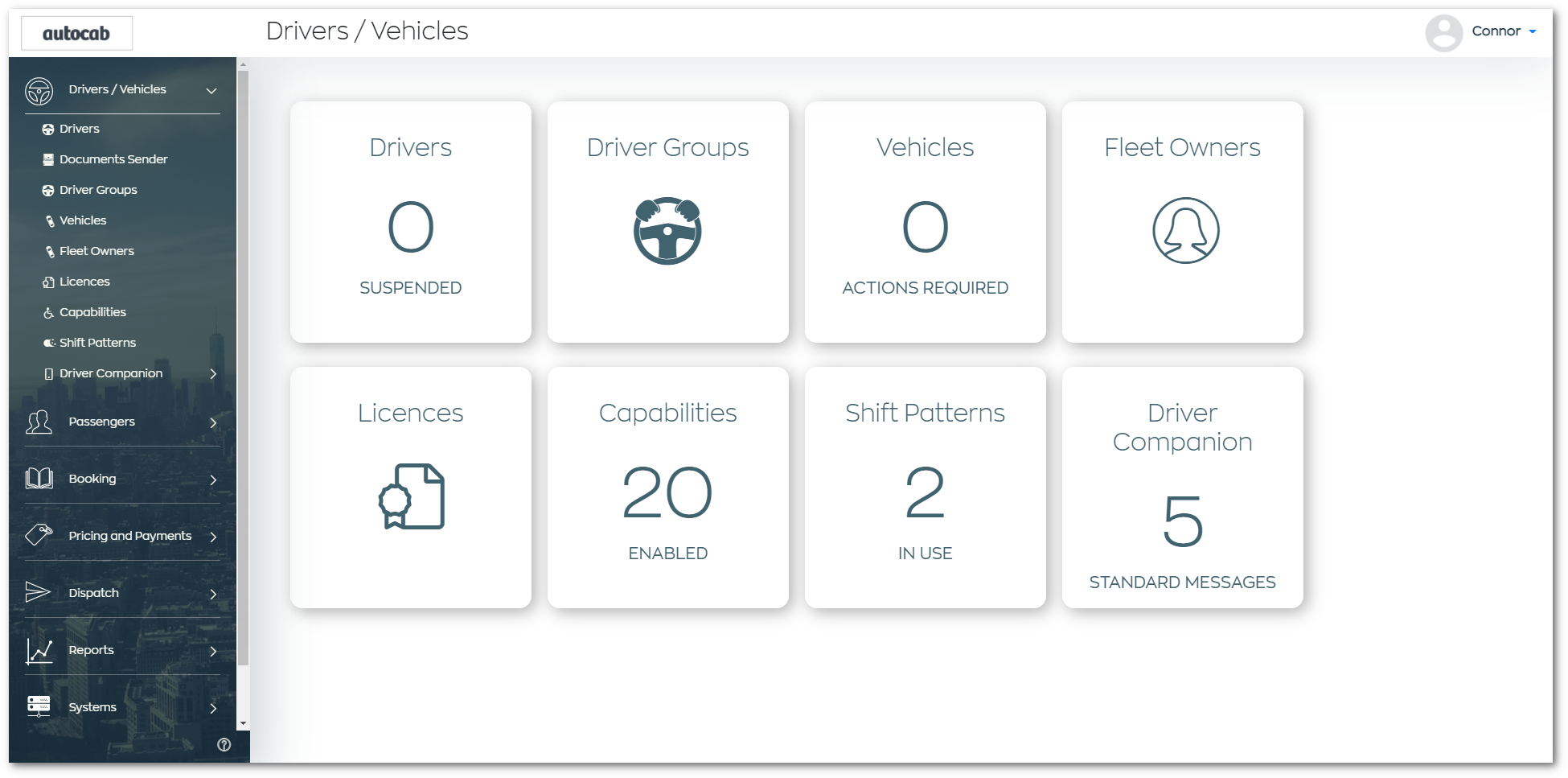Click the certificate icon on Licences card

(411, 496)
